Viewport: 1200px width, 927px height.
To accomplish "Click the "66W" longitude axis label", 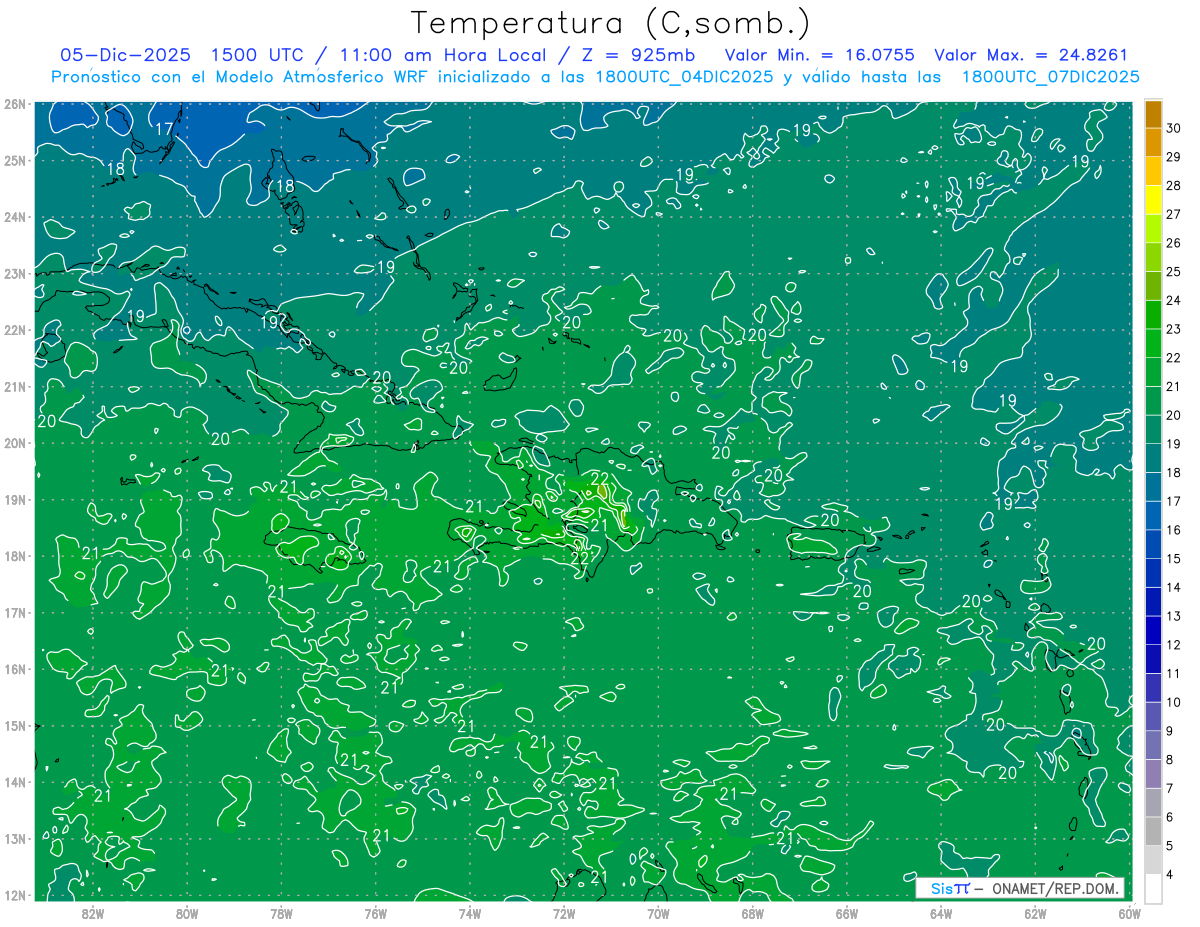I will click(847, 913).
